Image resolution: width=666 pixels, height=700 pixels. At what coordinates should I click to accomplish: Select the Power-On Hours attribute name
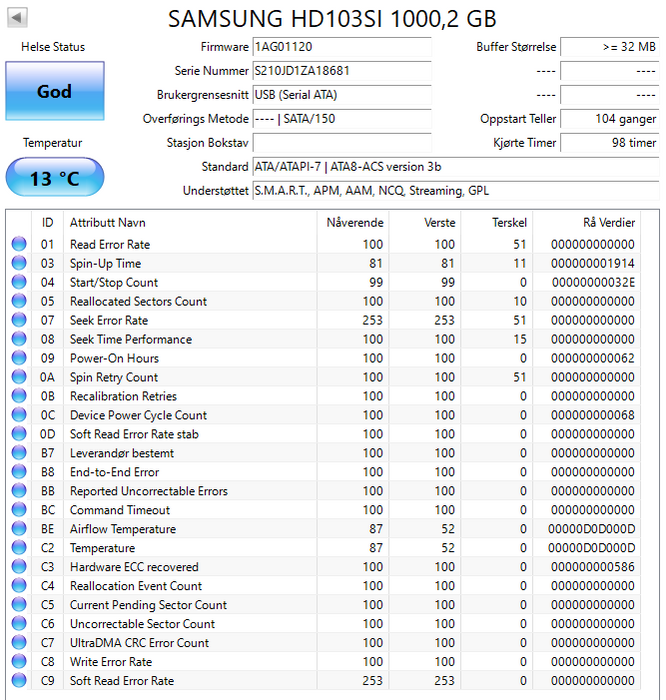114,358
